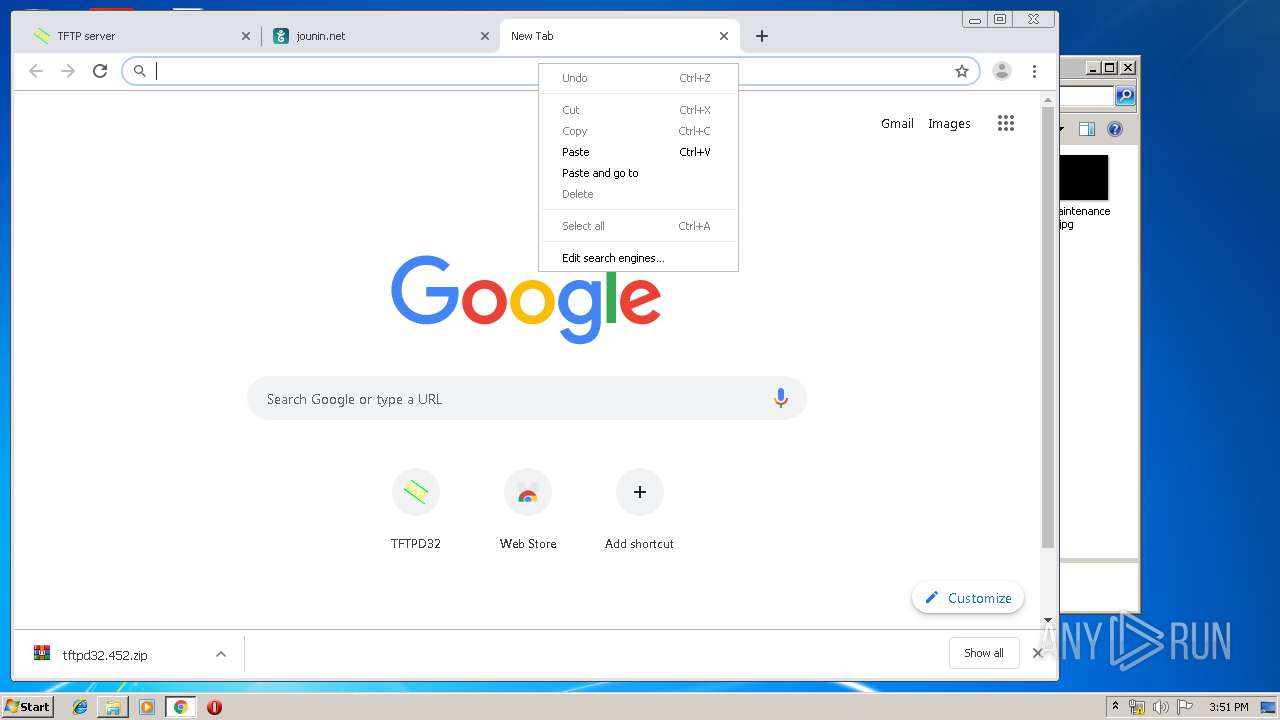Click the browser back arrow

pyautogui.click(x=36, y=71)
